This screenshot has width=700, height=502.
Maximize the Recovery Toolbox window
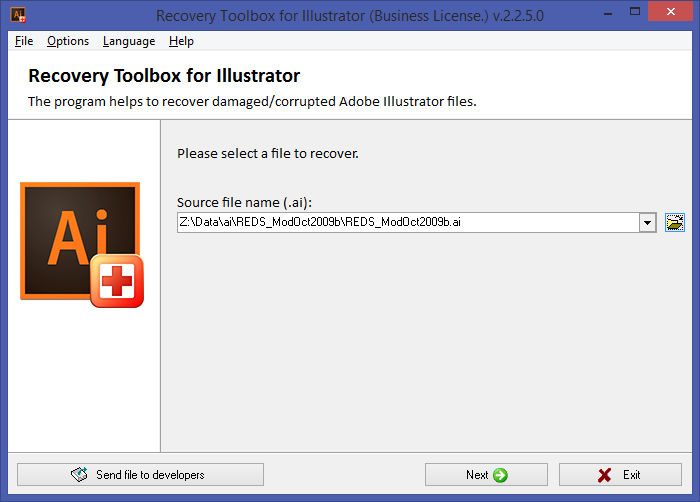[x=635, y=12]
